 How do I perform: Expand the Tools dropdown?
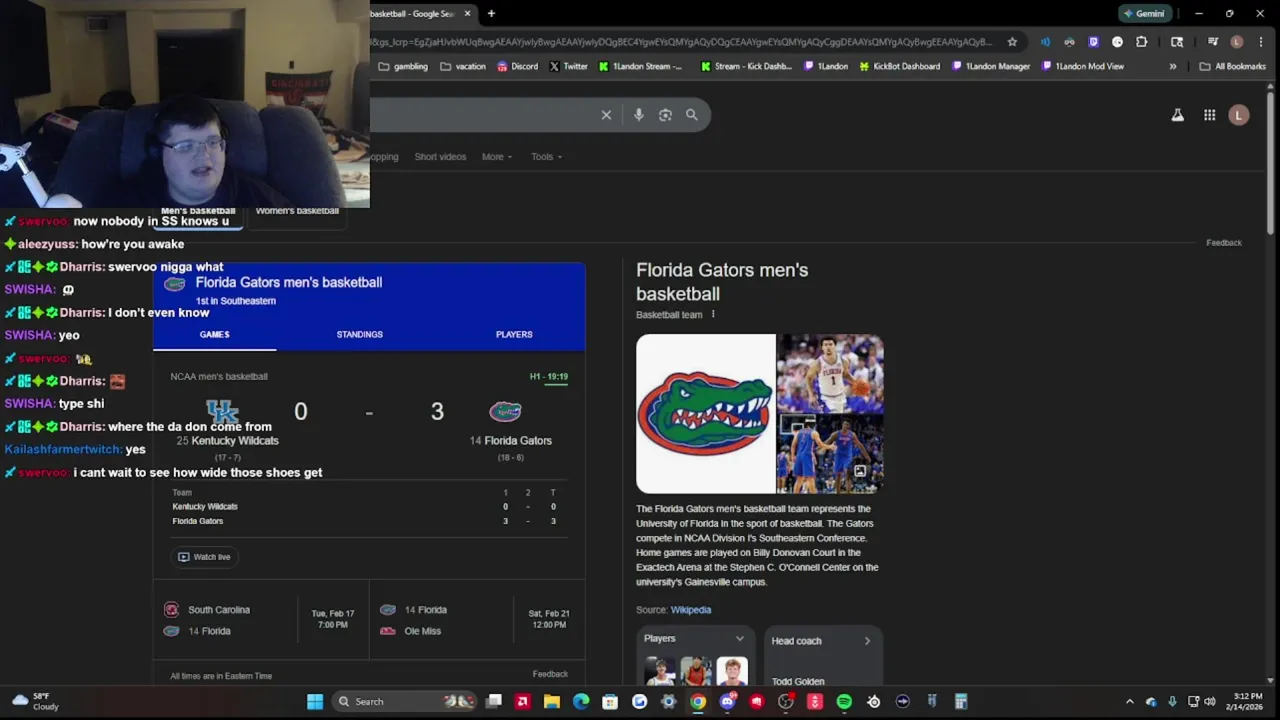coord(546,157)
